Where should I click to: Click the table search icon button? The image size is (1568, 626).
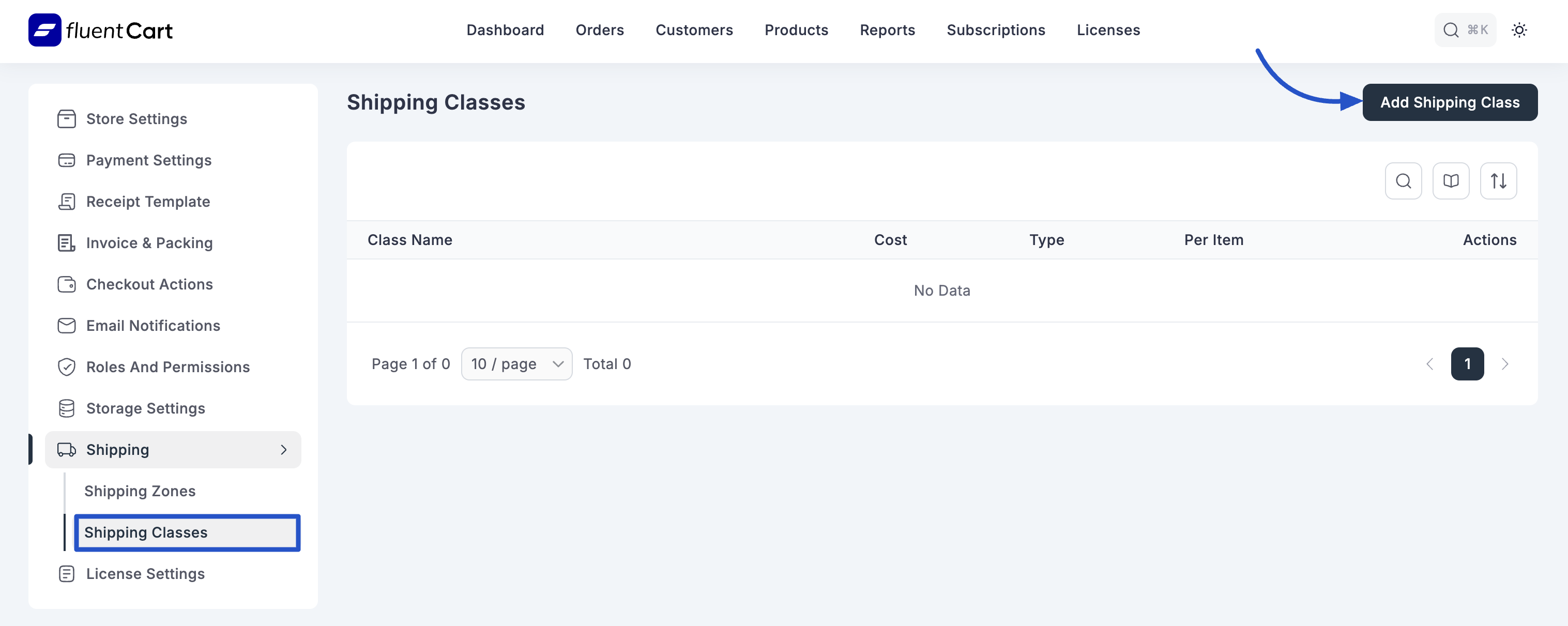pos(1403,181)
